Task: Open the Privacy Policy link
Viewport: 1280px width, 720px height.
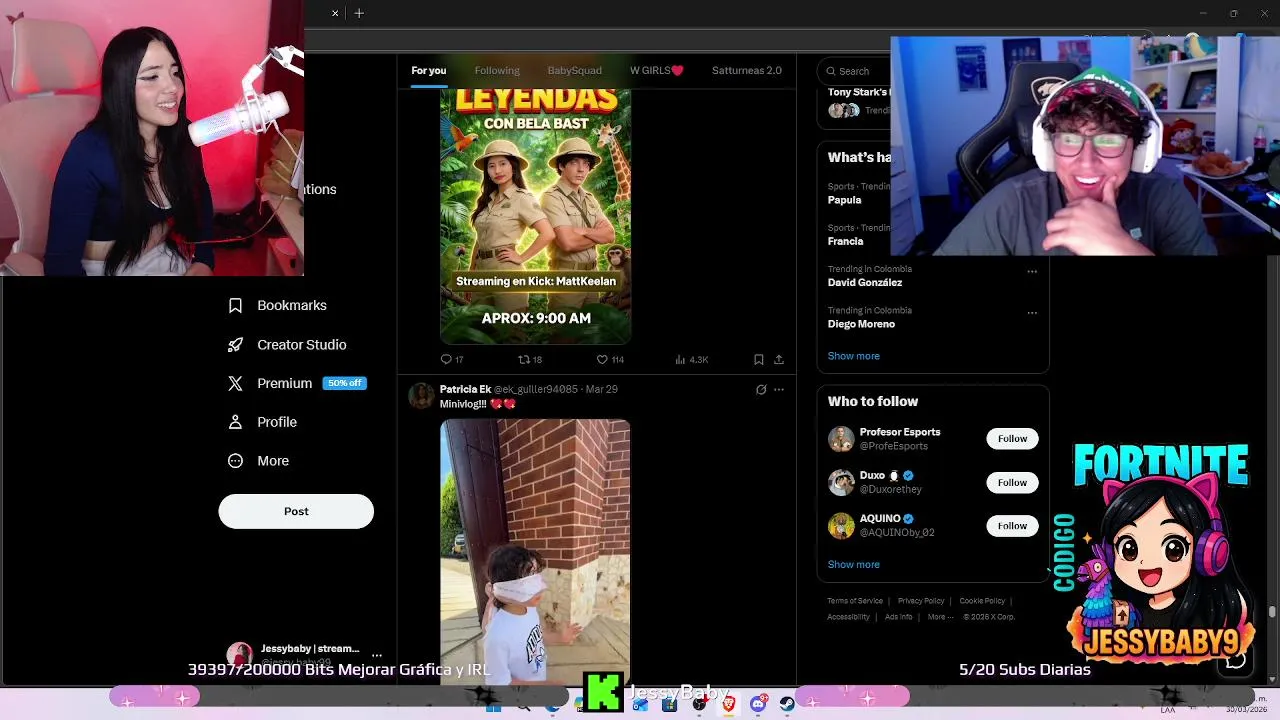Action: (921, 601)
